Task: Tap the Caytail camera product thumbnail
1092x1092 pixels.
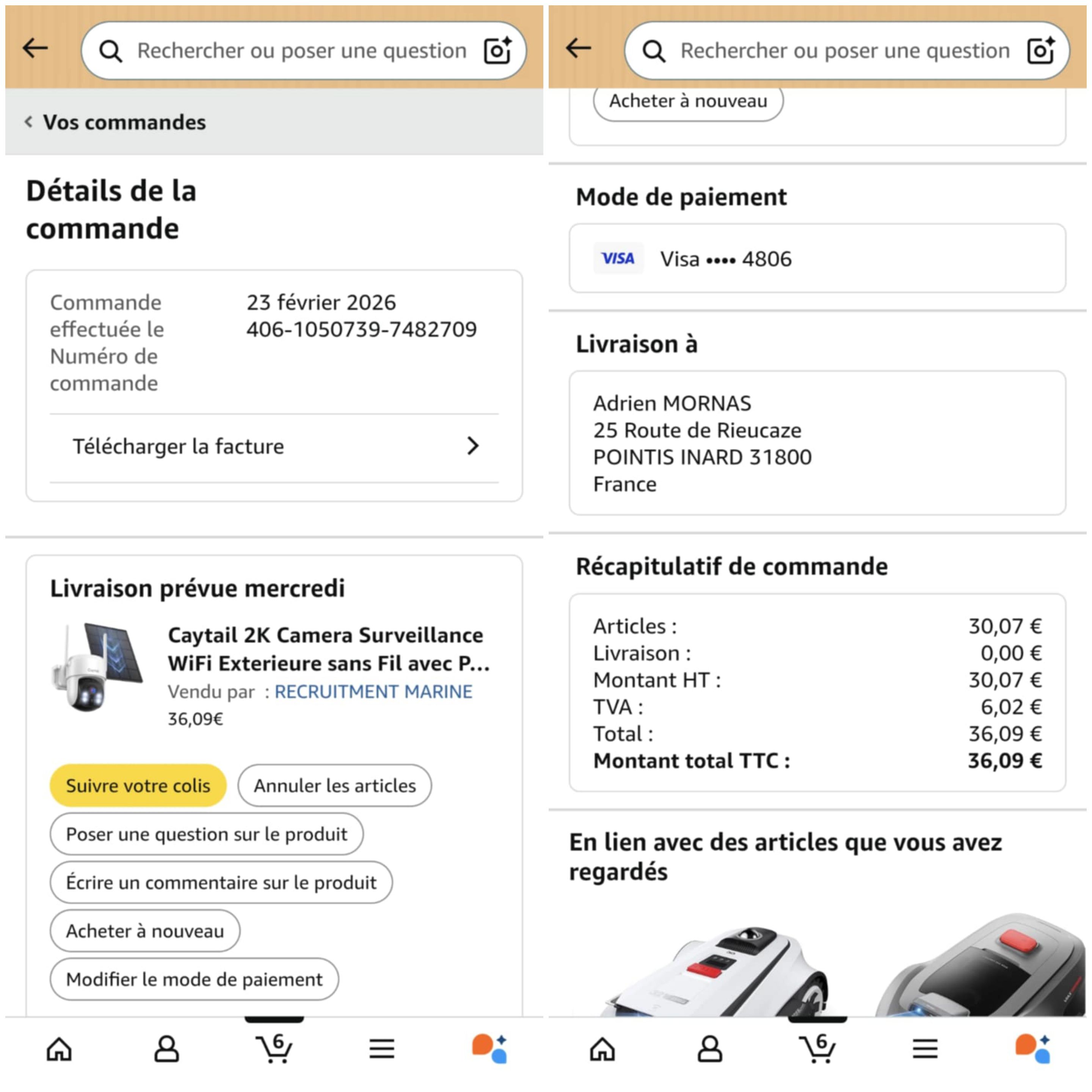Action: tap(97, 667)
